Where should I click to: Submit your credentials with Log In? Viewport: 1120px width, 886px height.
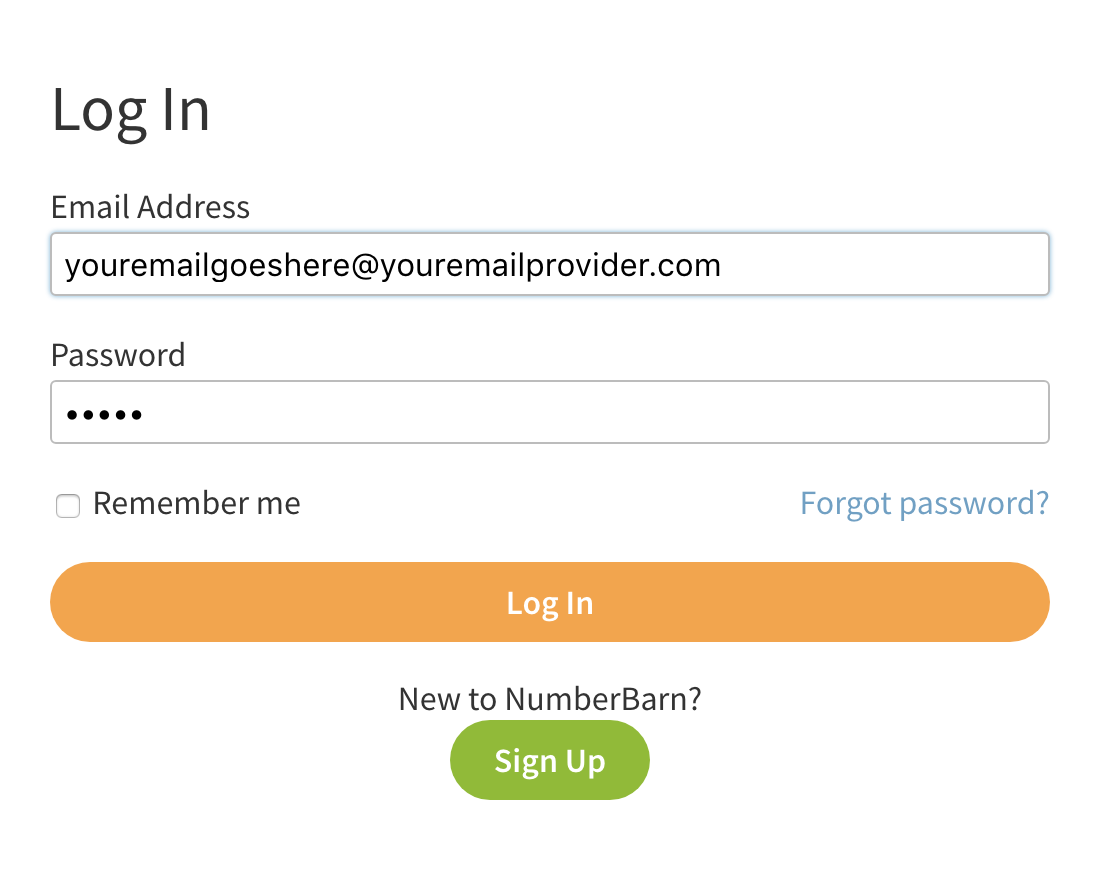tap(549, 601)
